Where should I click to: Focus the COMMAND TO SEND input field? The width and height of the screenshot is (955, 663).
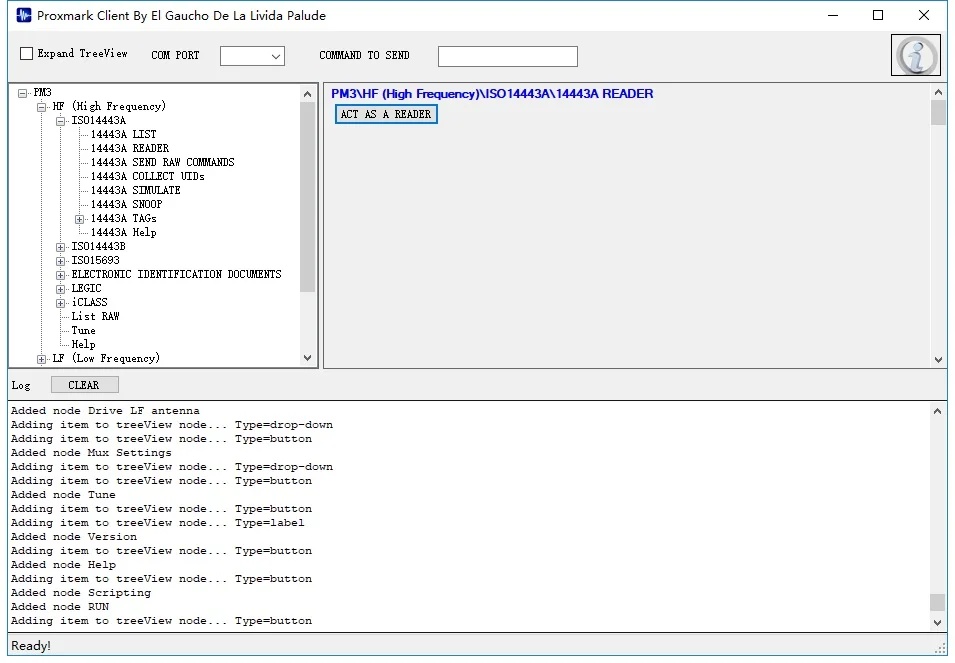(x=507, y=56)
